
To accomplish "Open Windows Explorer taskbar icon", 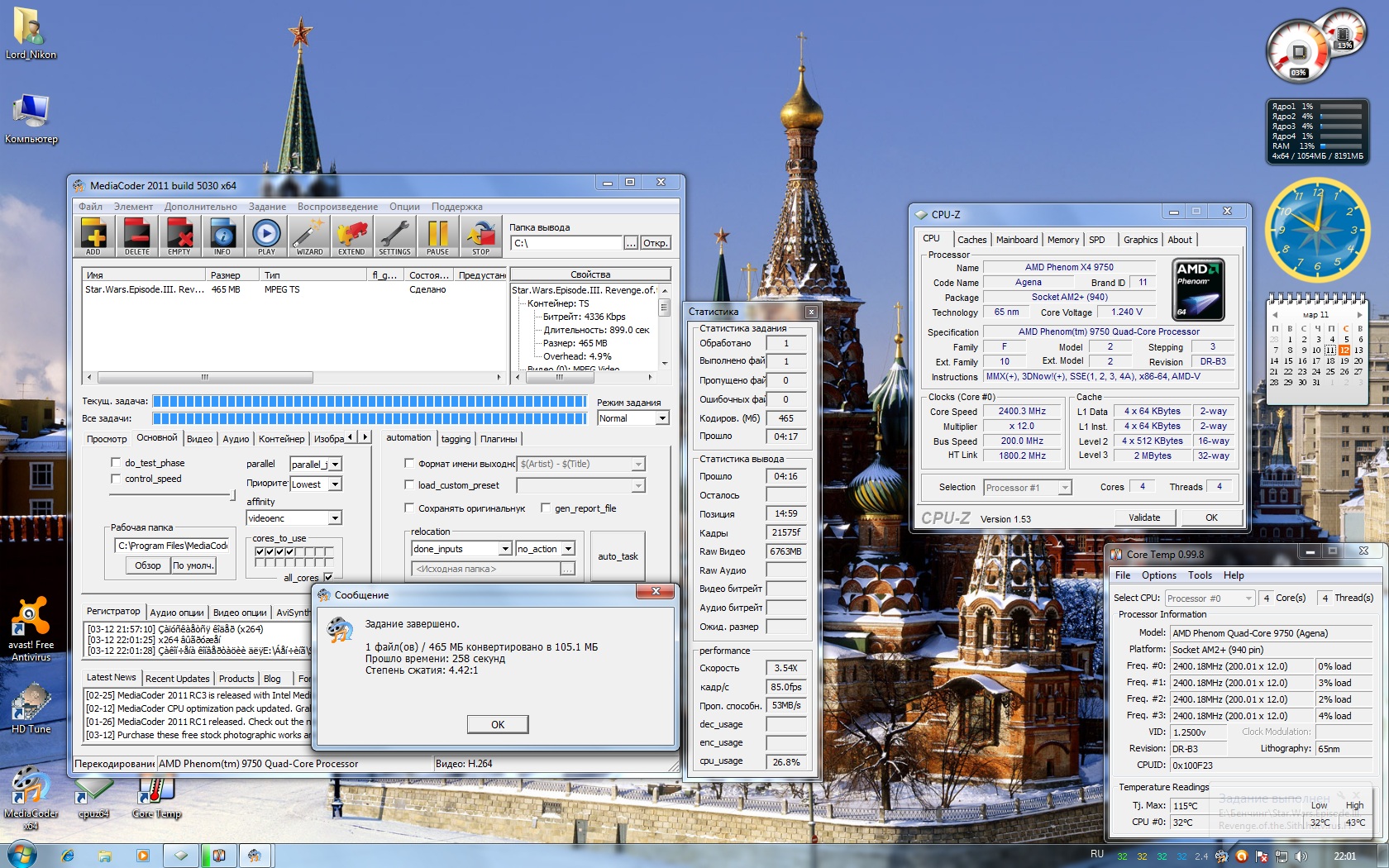I will [104, 856].
